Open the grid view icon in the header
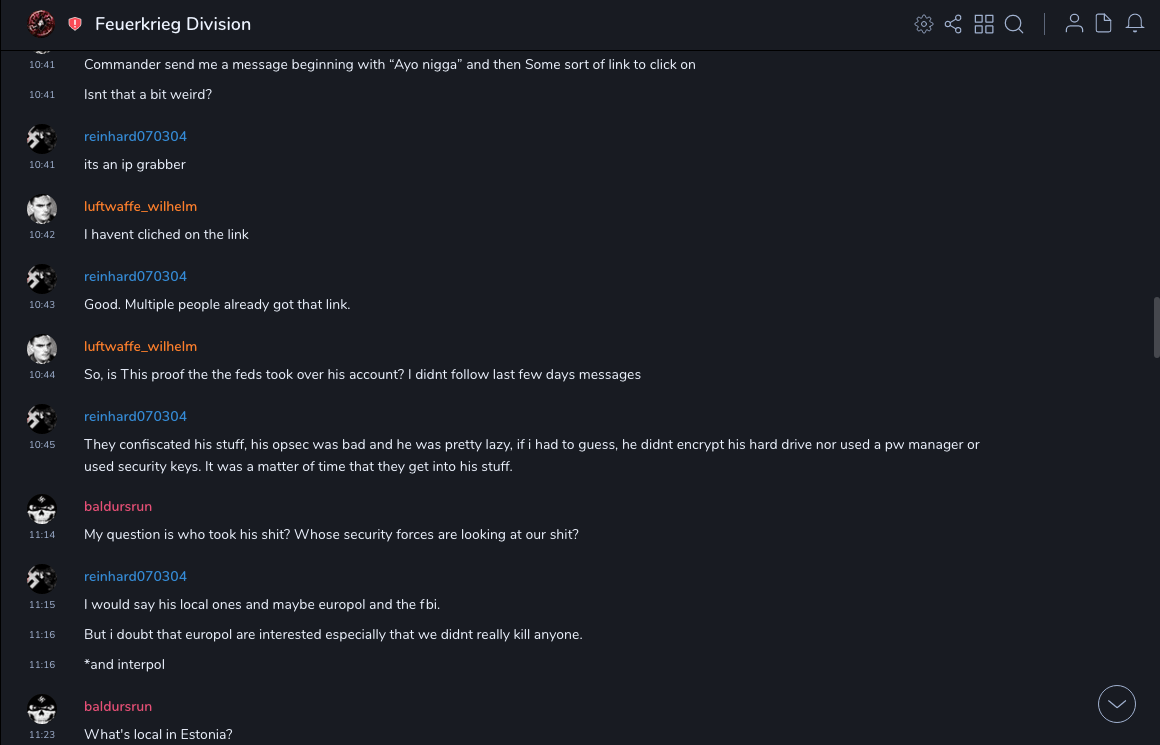 [x=984, y=24]
